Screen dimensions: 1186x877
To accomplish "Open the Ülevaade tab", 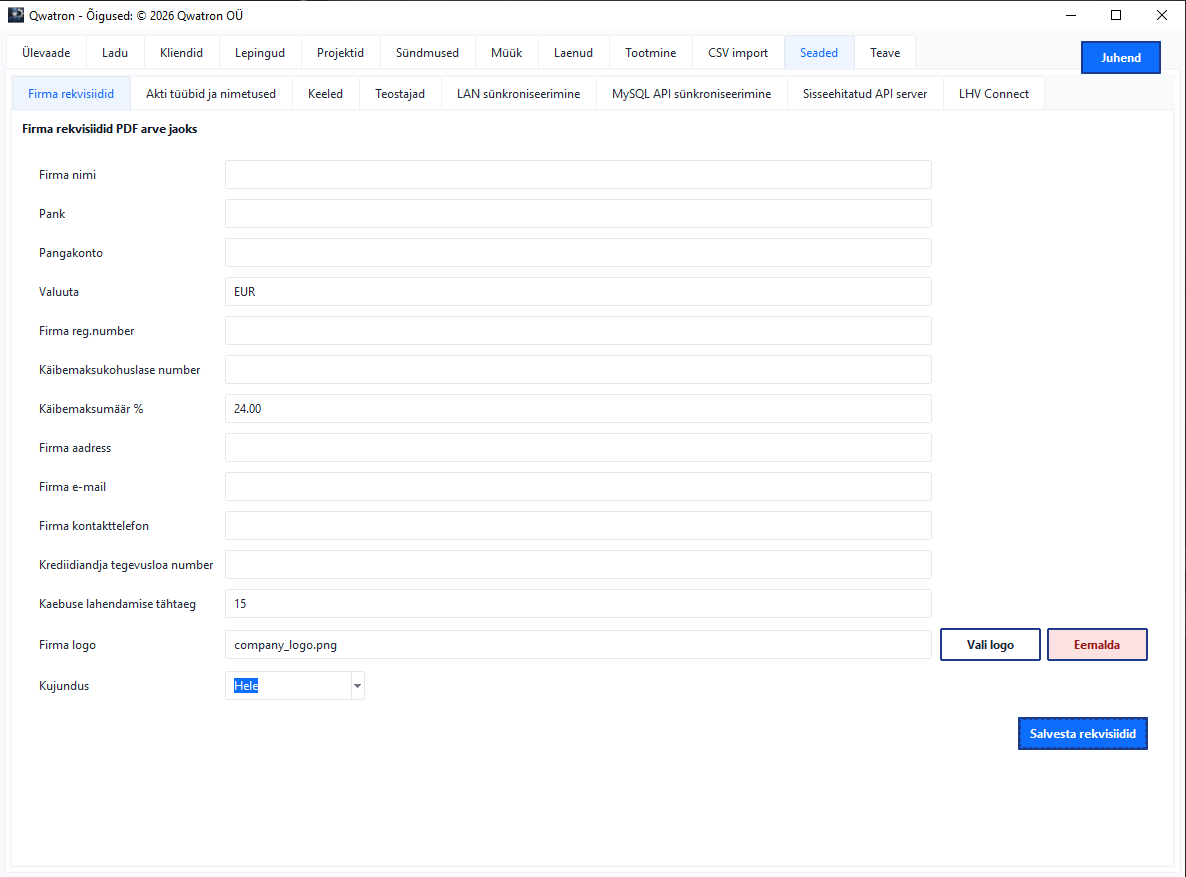I will (x=46, y=53).
